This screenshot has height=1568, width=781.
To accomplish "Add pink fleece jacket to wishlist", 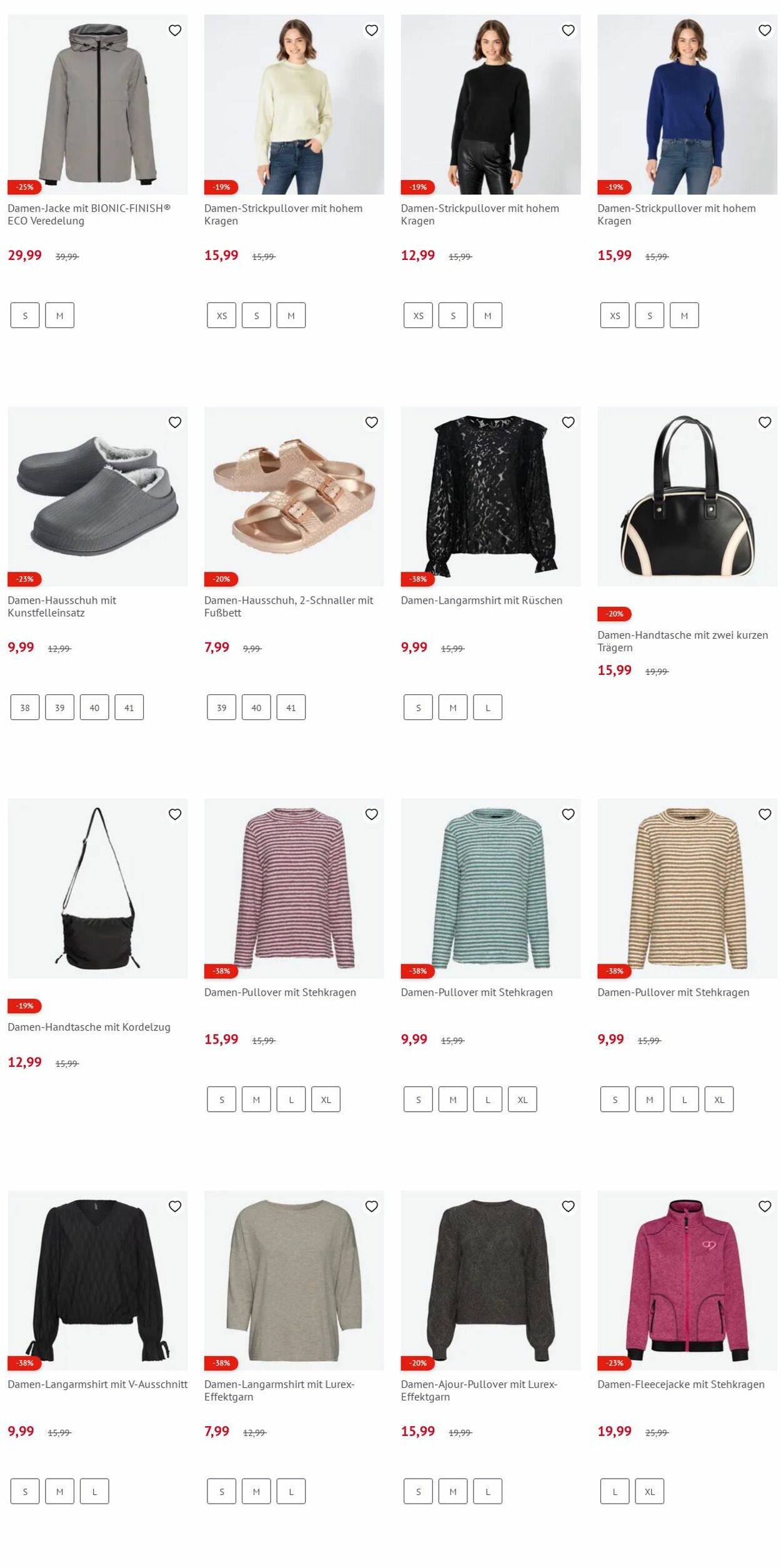I will [x=765, y=1206].
